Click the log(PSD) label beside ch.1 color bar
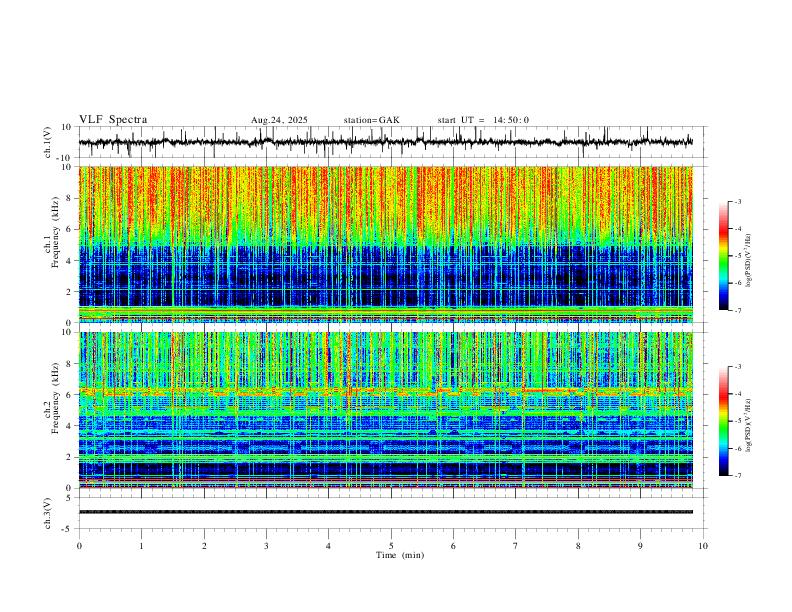 point(749,260)
